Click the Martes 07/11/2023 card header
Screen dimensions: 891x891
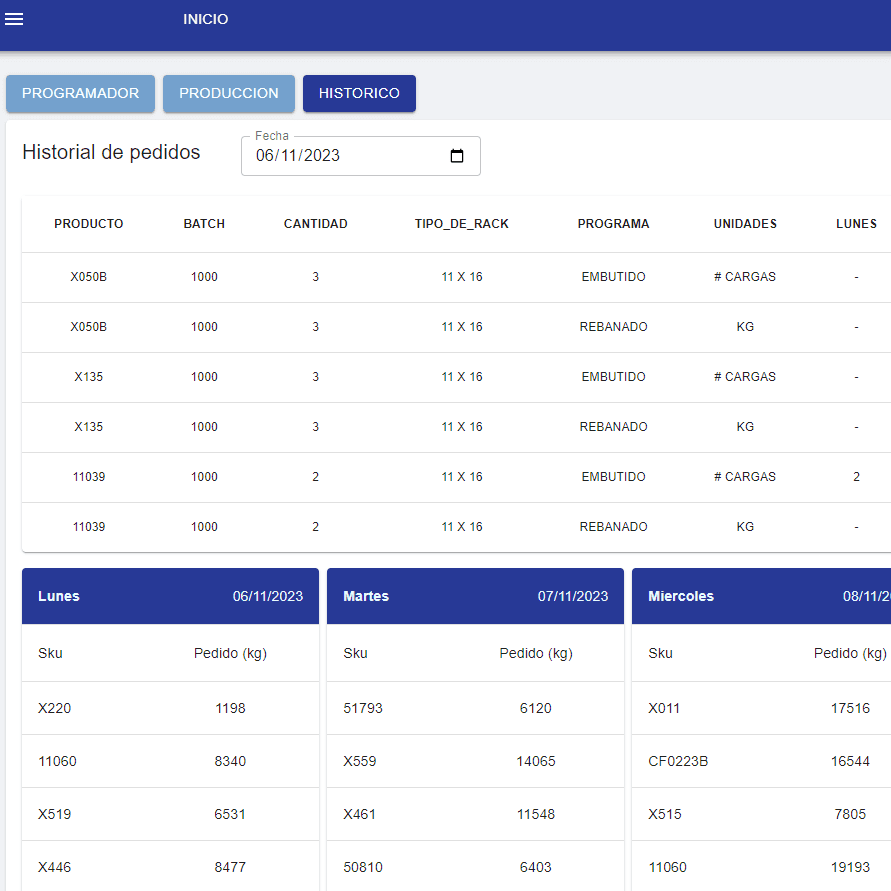475,596
